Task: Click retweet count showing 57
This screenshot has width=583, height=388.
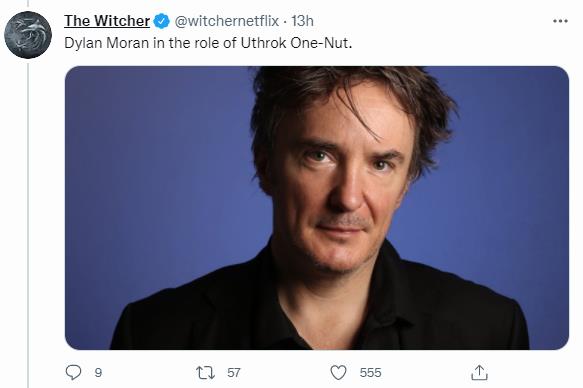Action: 234,372
